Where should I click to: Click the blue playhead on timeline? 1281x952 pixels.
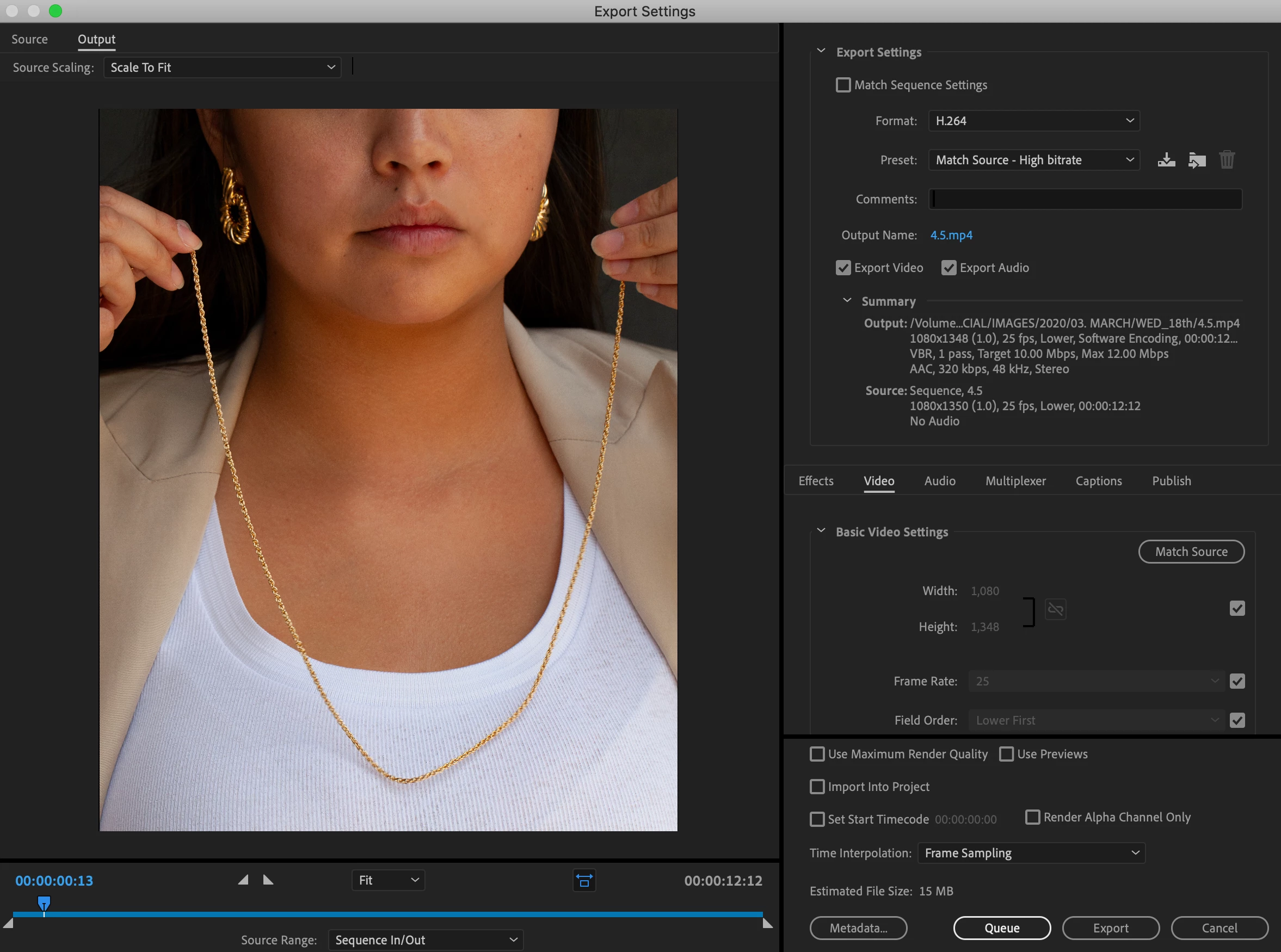pos(44,902)
